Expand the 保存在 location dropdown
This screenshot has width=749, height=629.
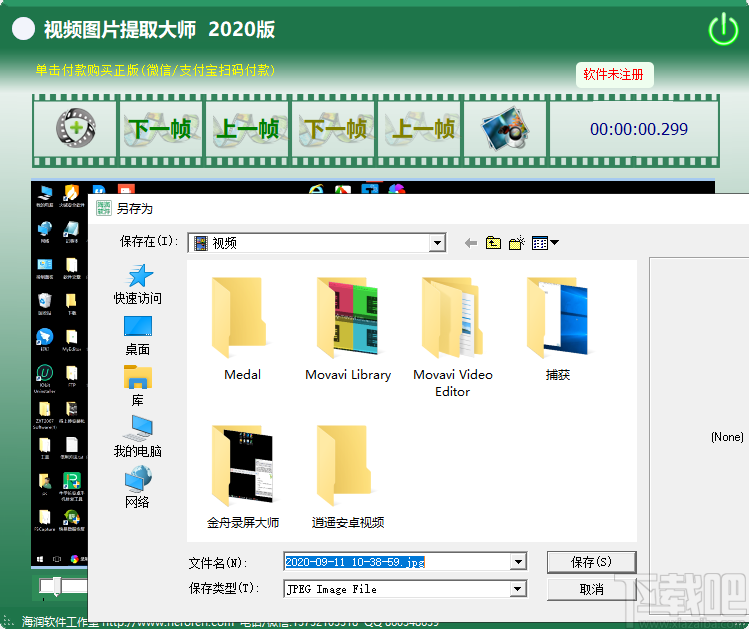point(437,243)
